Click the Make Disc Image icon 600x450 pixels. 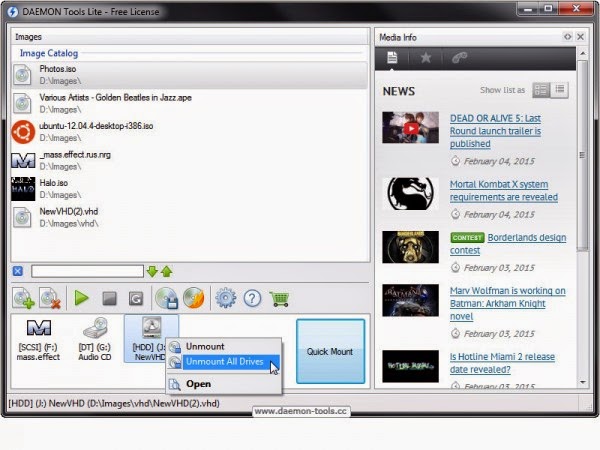coord(167,298)
